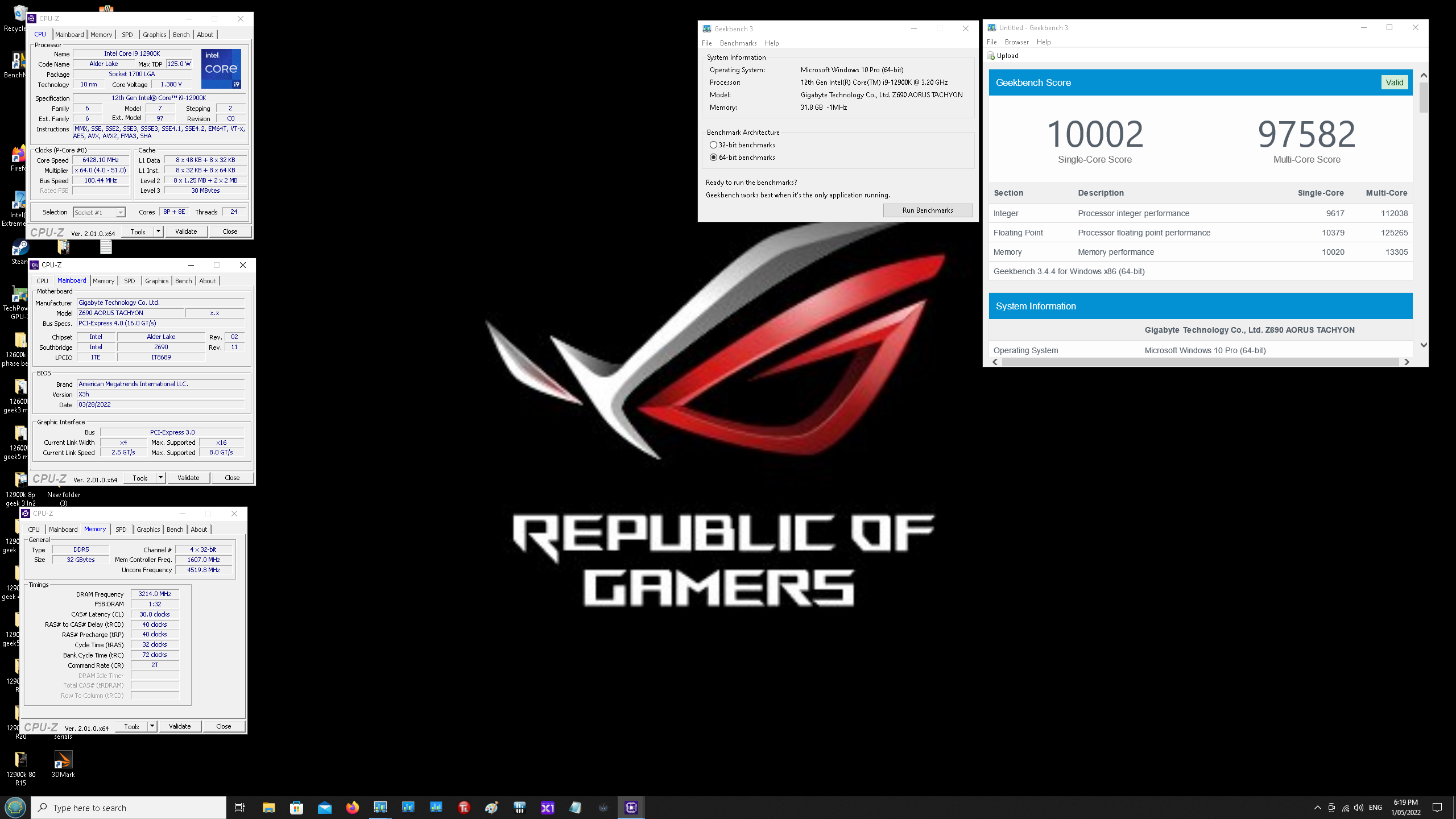
Task: Open the paint palette taskbar icon
Action: [x=492, y=808]
